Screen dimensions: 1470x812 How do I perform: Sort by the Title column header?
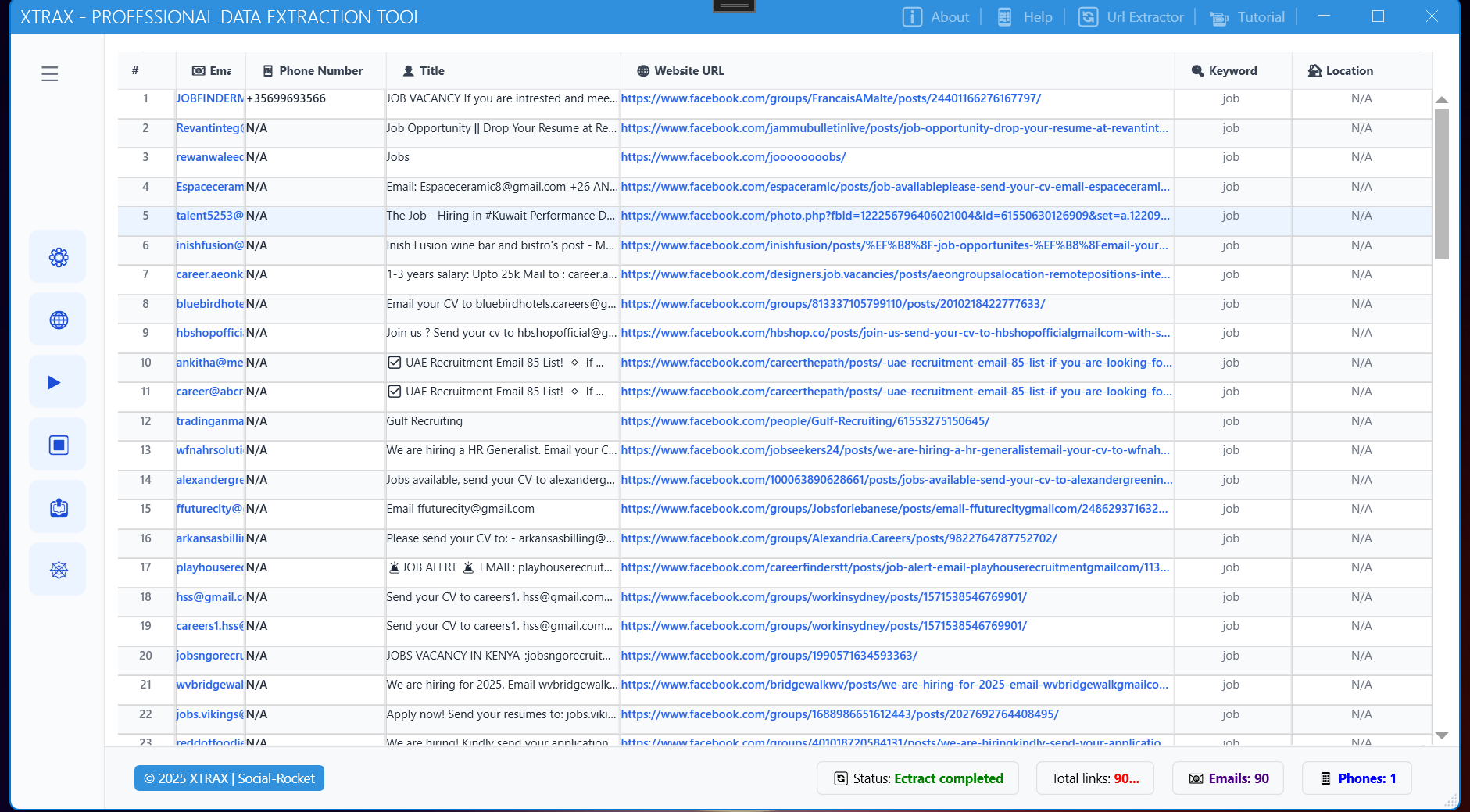tap(503, 71)
